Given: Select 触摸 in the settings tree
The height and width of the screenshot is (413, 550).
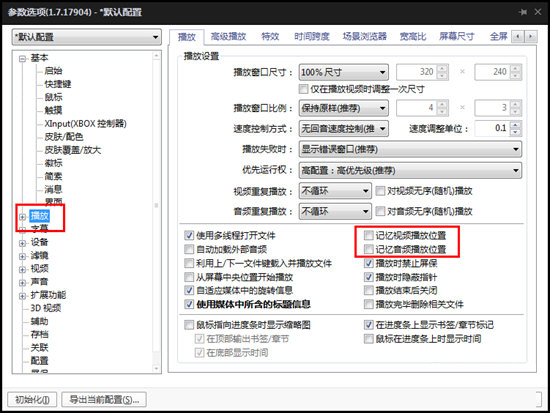Looking at the screenshot, I should coord(53,111).
